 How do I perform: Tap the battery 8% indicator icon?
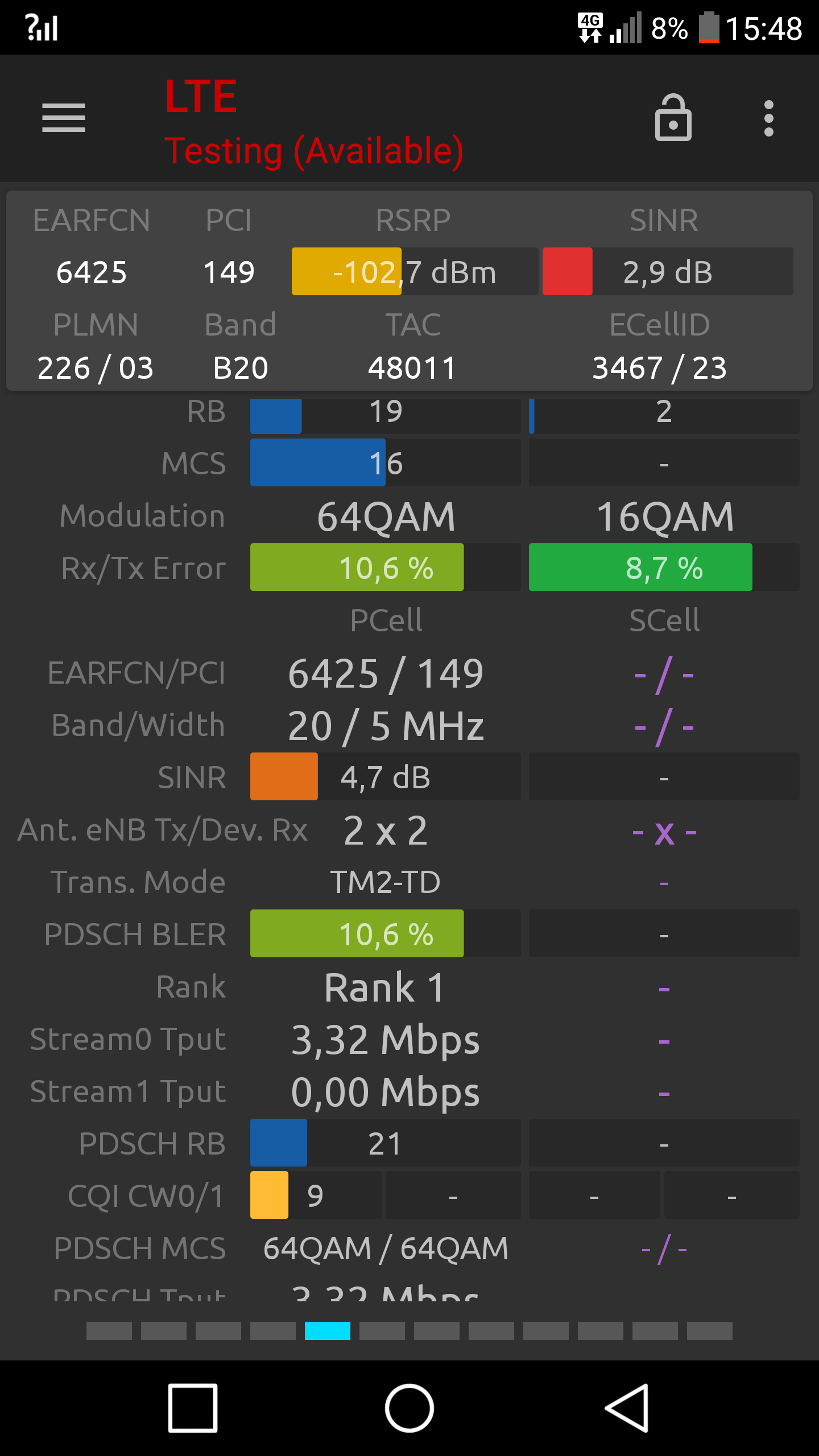pyautogui.click(x=709, y=28)
